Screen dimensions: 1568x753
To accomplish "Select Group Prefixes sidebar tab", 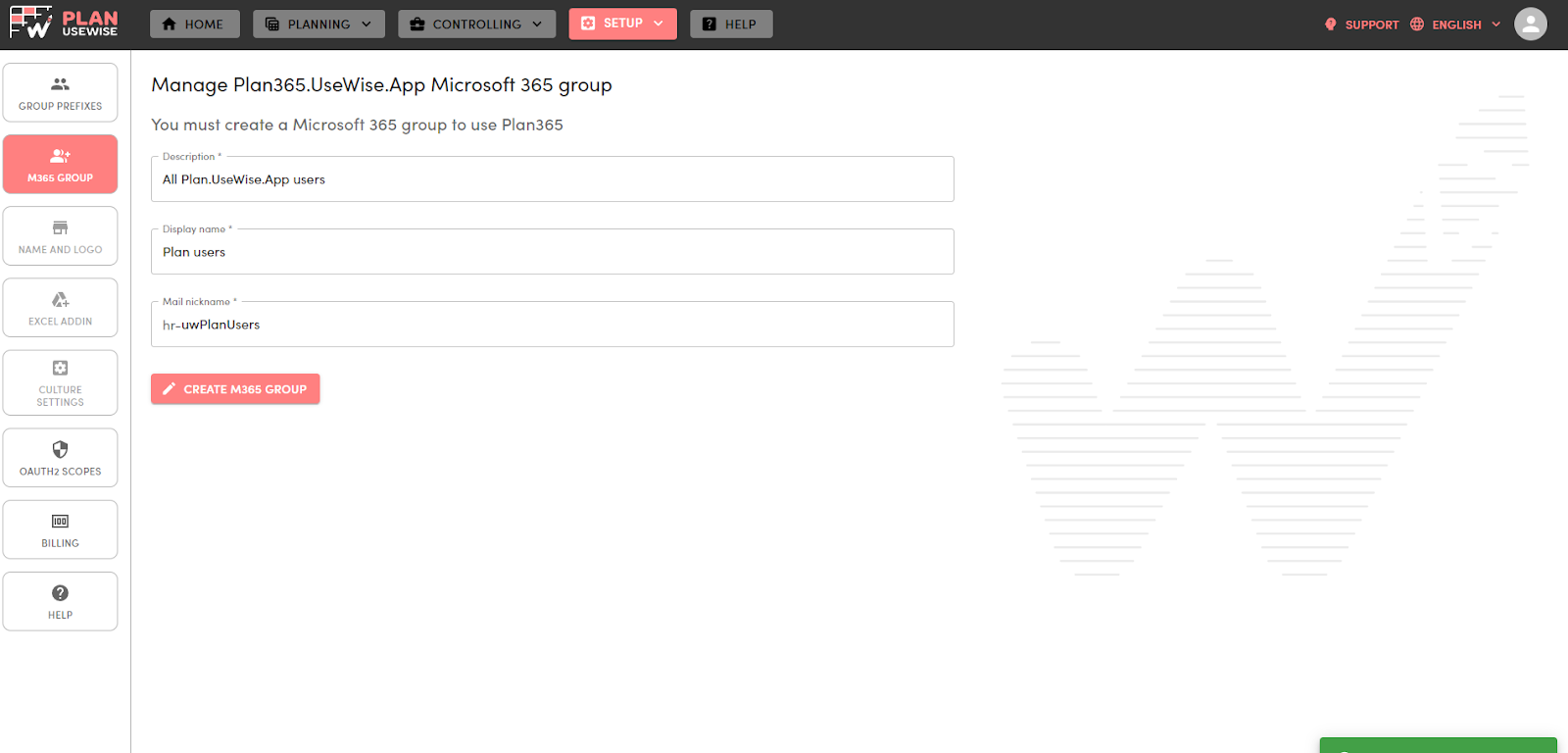I will (60, 92).
